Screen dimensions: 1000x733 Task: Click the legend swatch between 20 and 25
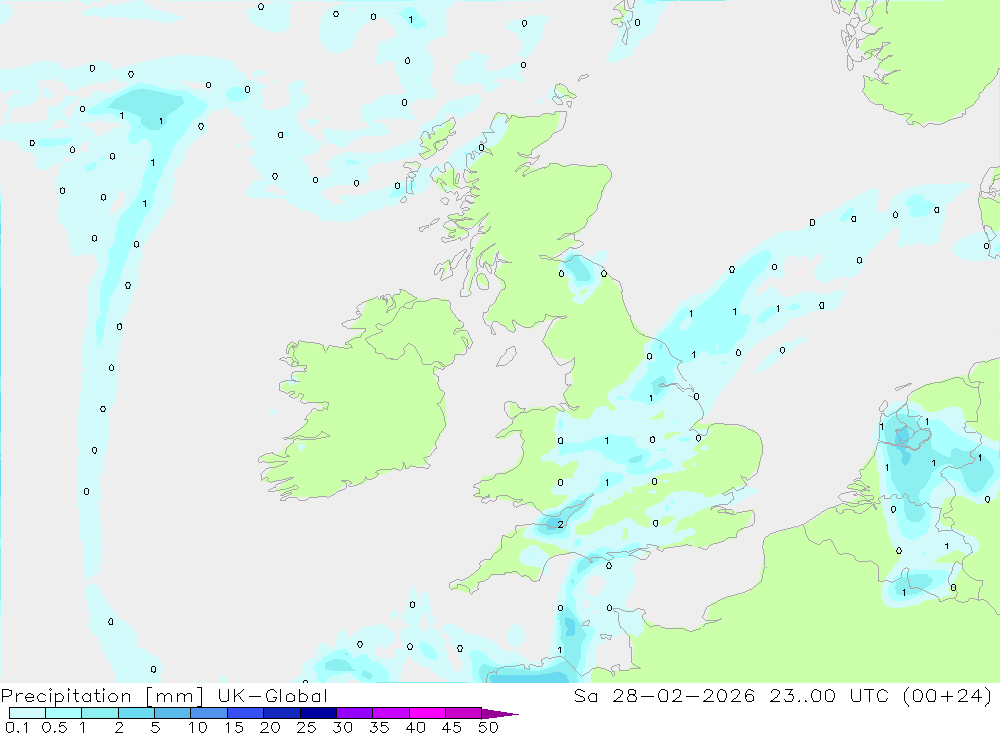282,713
